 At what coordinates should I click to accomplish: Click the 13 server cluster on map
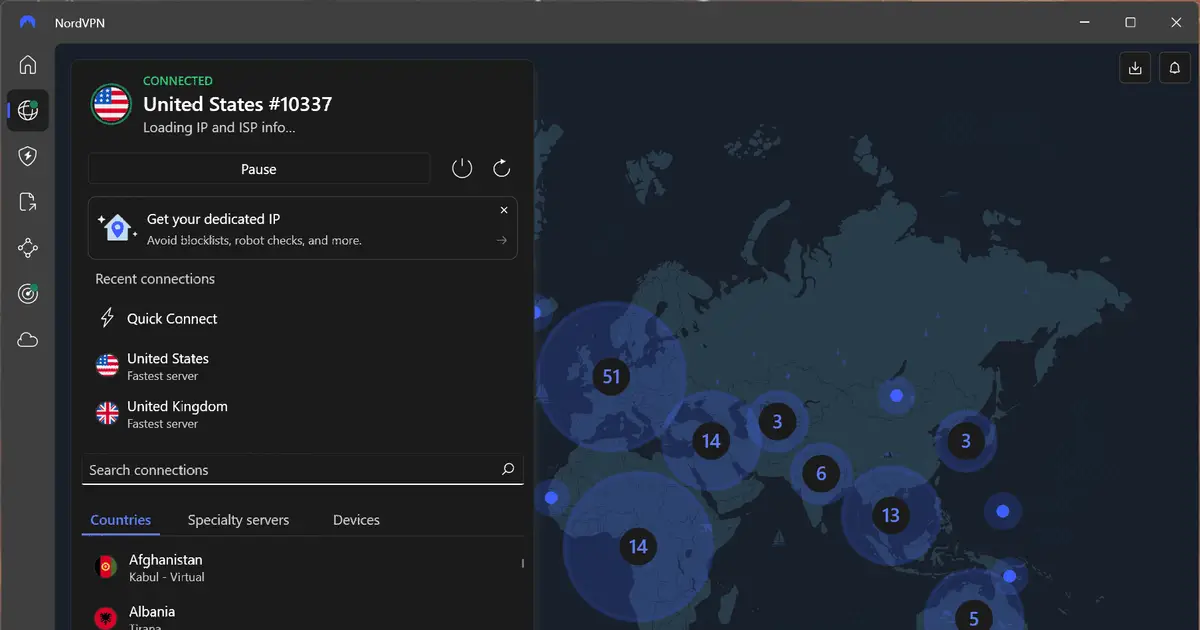tap(890, 516)
